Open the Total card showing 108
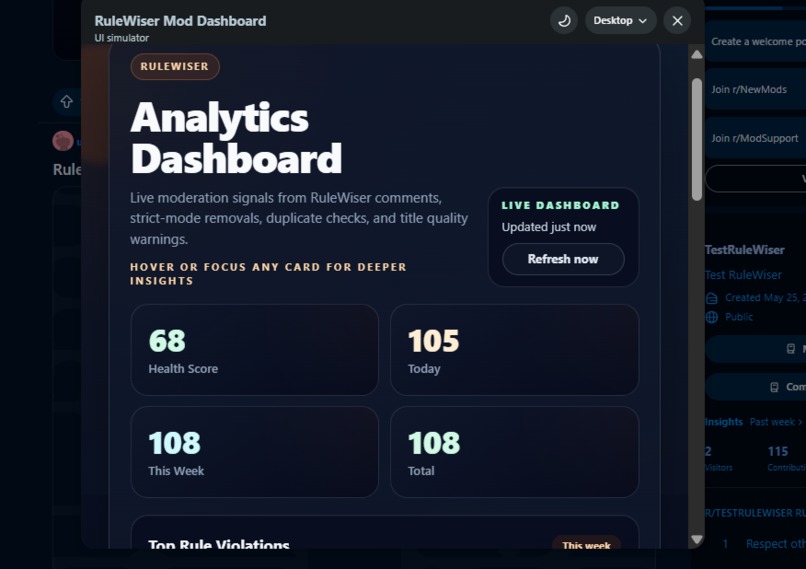 point(514,452)
